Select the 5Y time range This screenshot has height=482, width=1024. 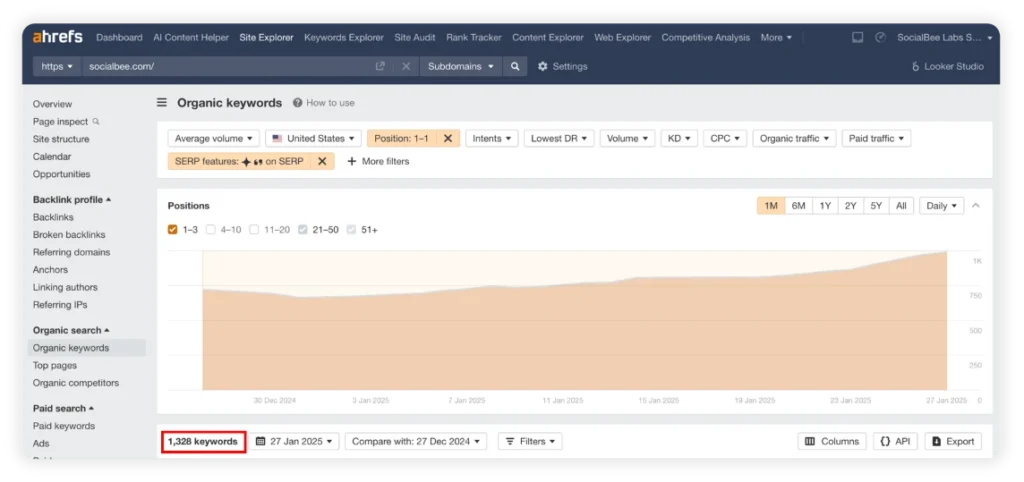pyautogui.click(x=876, y=206)
